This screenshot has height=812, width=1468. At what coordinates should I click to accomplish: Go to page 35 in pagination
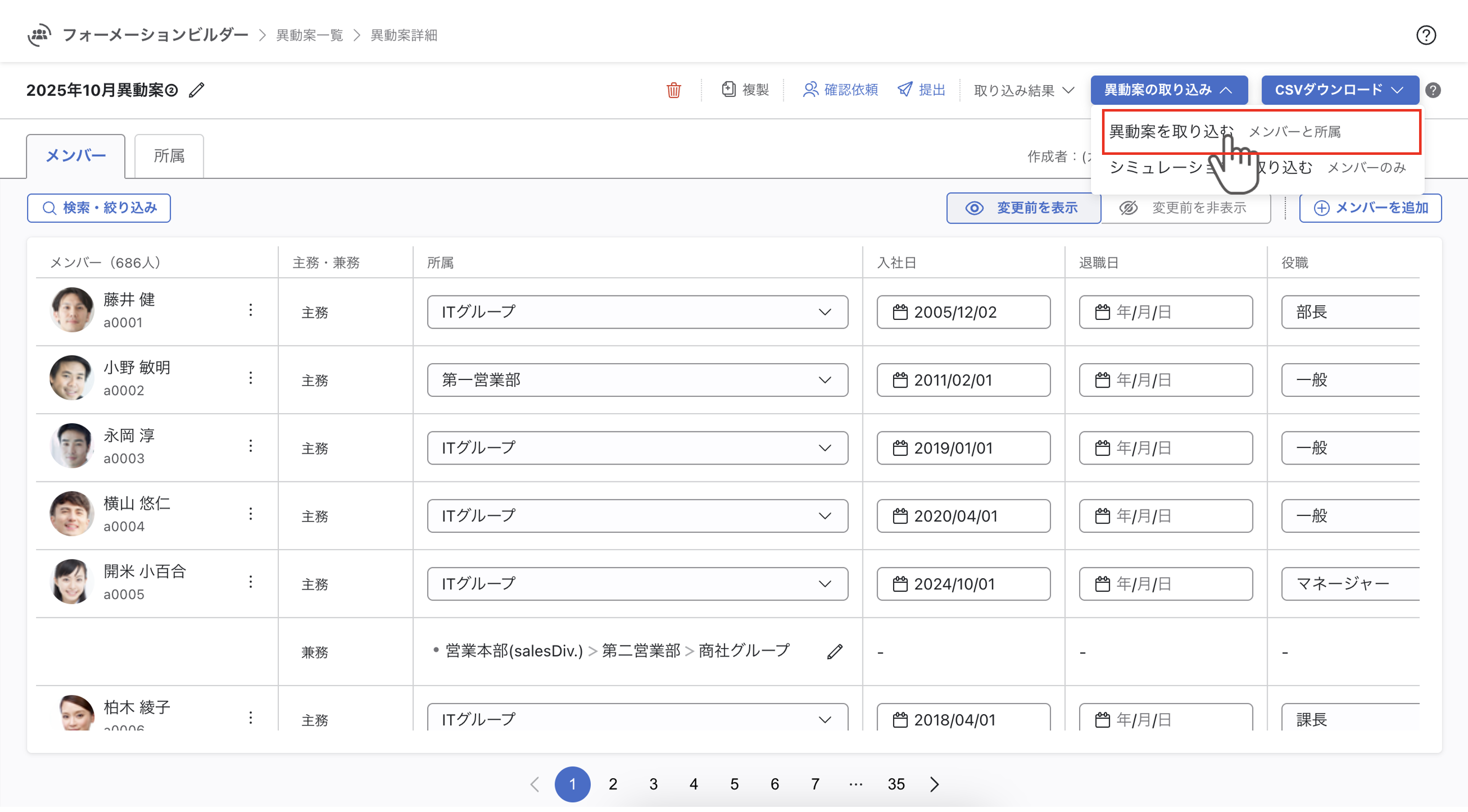point(896,784)
